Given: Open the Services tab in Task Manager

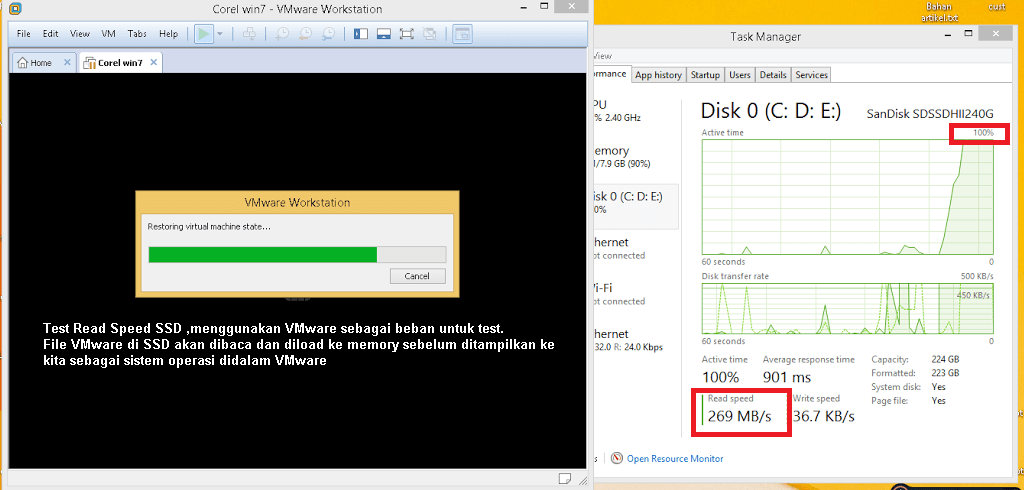Looking at the screenshot, I should [x=811, y=75].
